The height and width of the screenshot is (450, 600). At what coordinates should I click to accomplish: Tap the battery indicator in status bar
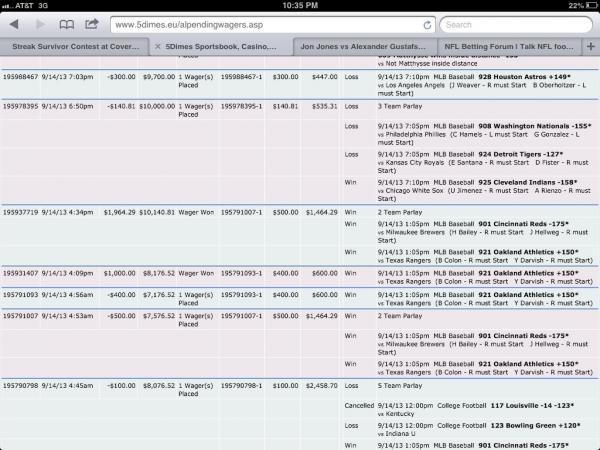tap(587, 5)
